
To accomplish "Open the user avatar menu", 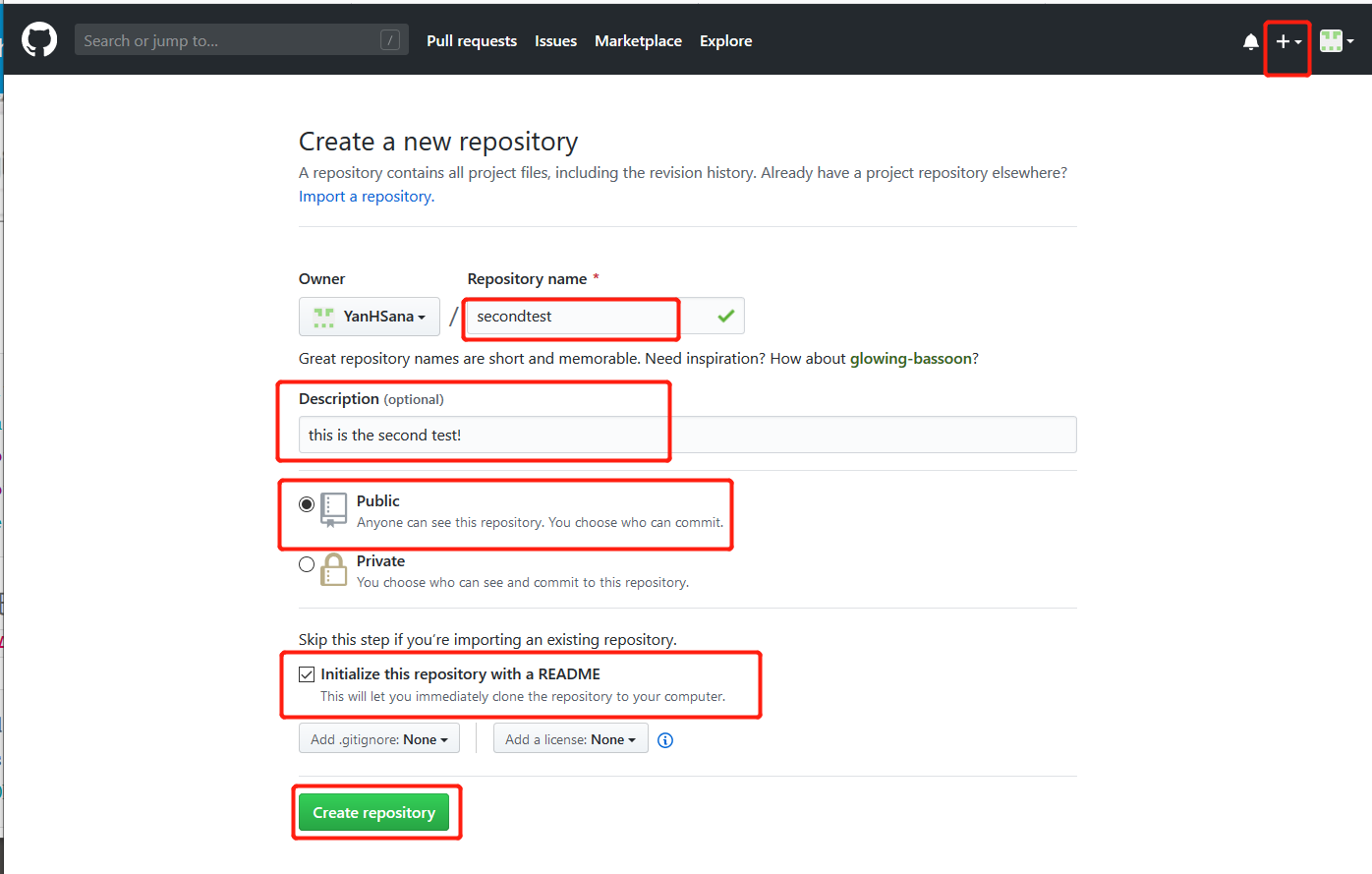I will 1337,41.
